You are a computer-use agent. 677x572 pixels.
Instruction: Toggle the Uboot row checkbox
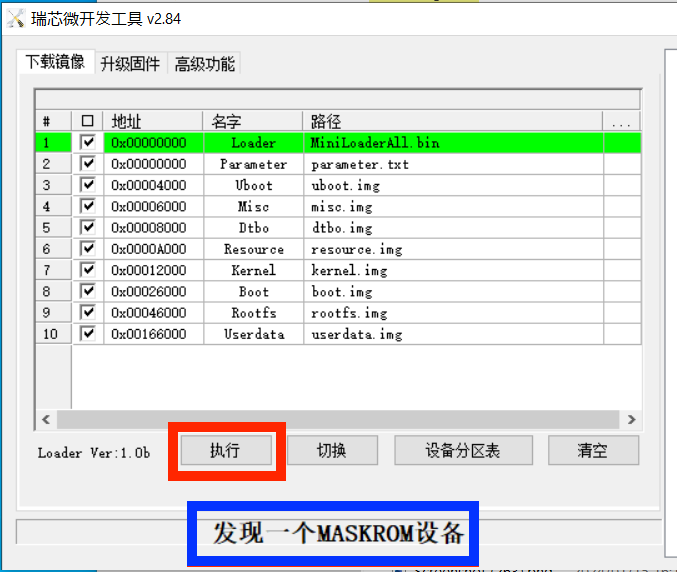(88, 185)
